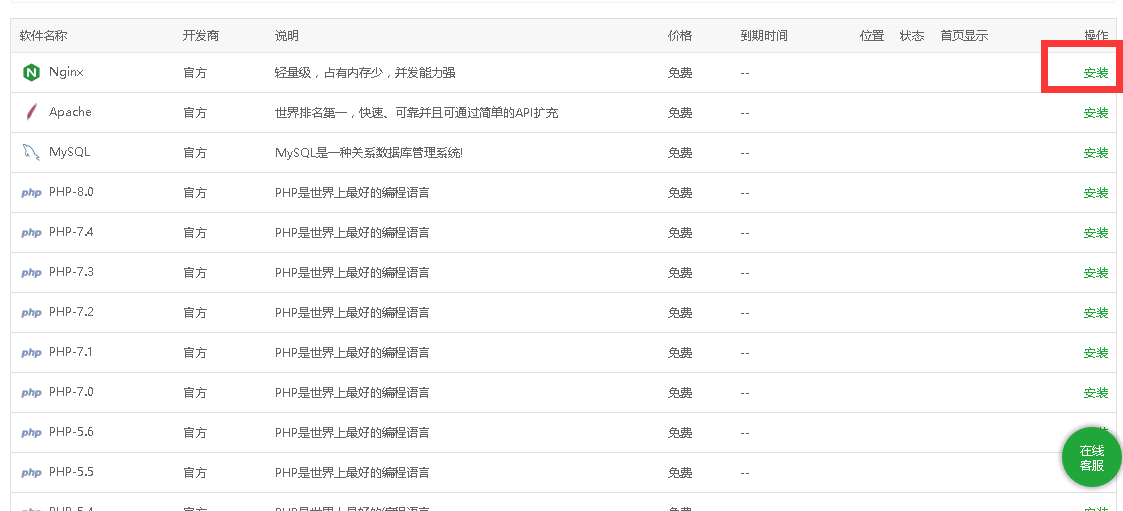Install PHP-7.0 via its 安装 link
This screenshot has height=511, width=1123.
tap(1096, 393)
